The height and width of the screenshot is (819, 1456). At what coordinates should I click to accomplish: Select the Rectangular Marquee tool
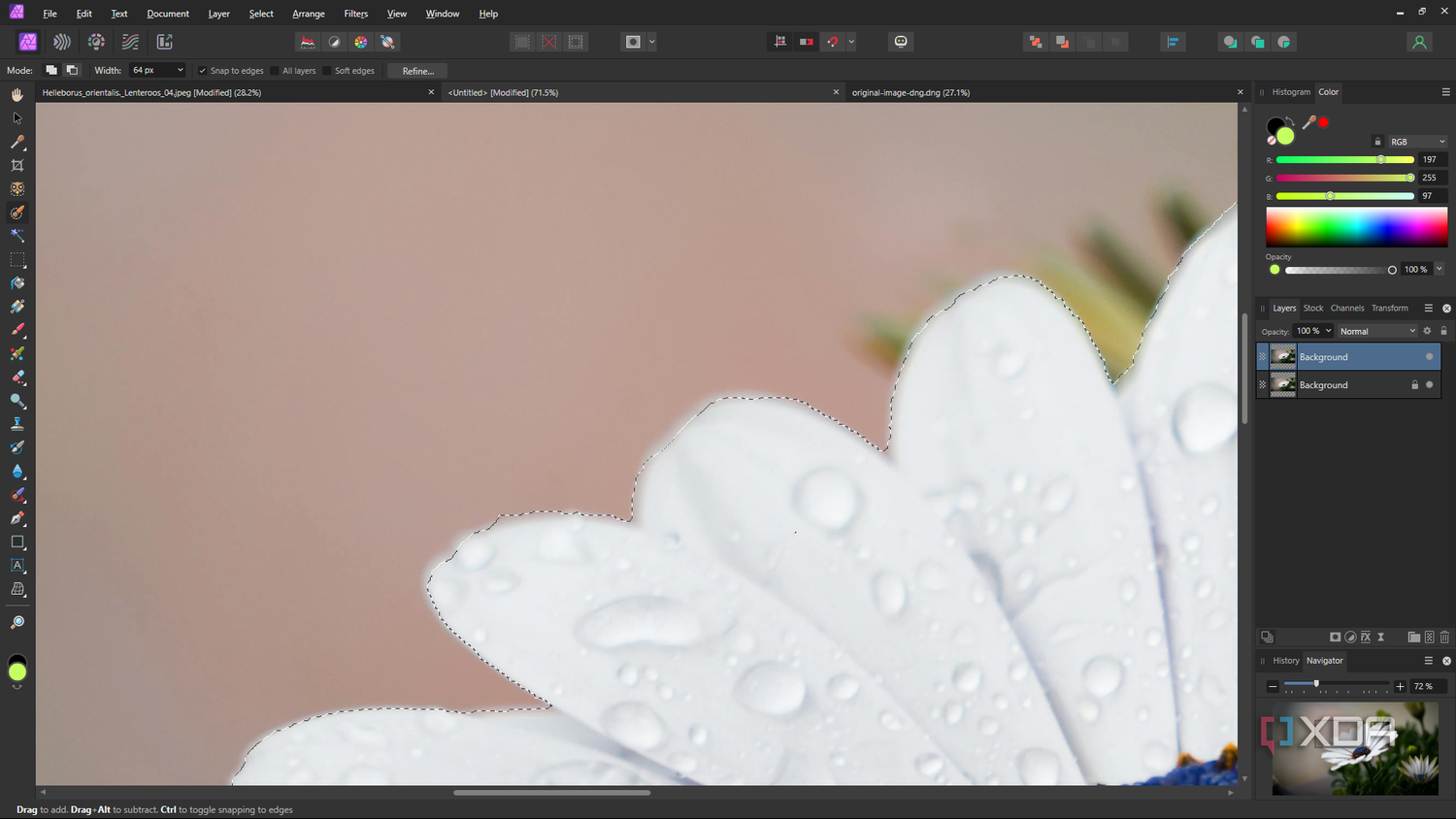pos(17,260)
